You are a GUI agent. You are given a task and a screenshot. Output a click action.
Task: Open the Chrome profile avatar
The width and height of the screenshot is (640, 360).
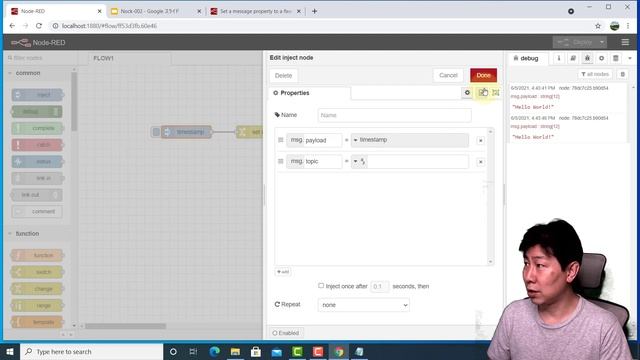[x=614, y=26]
